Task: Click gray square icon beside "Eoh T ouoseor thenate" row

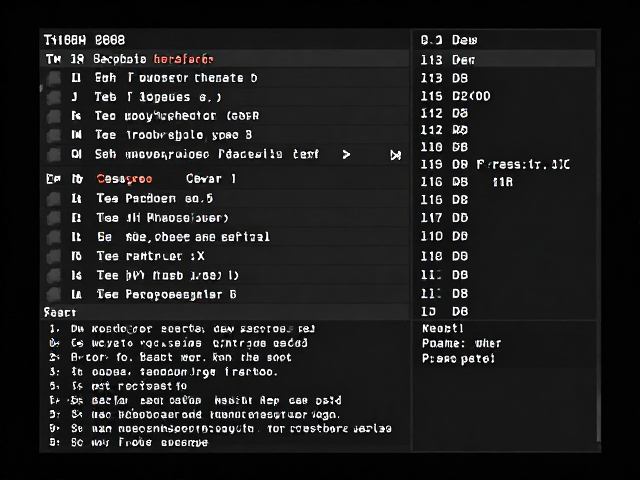Action: point(53,78)
